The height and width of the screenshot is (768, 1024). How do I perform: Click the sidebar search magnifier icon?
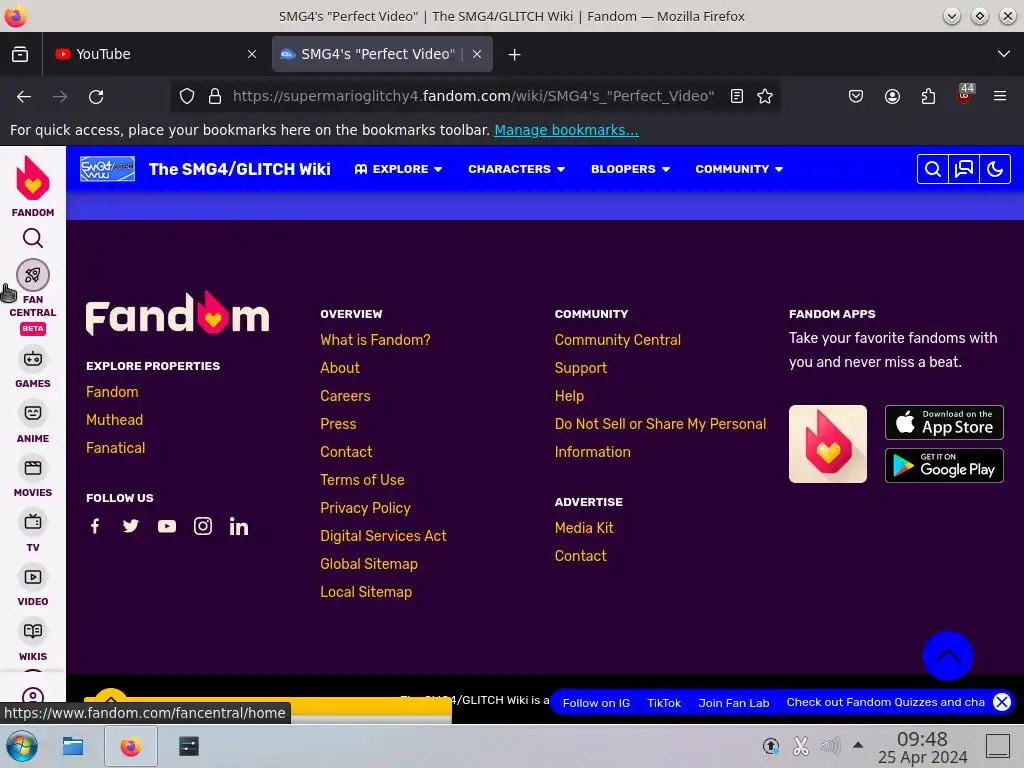click(x=33, y=238)
